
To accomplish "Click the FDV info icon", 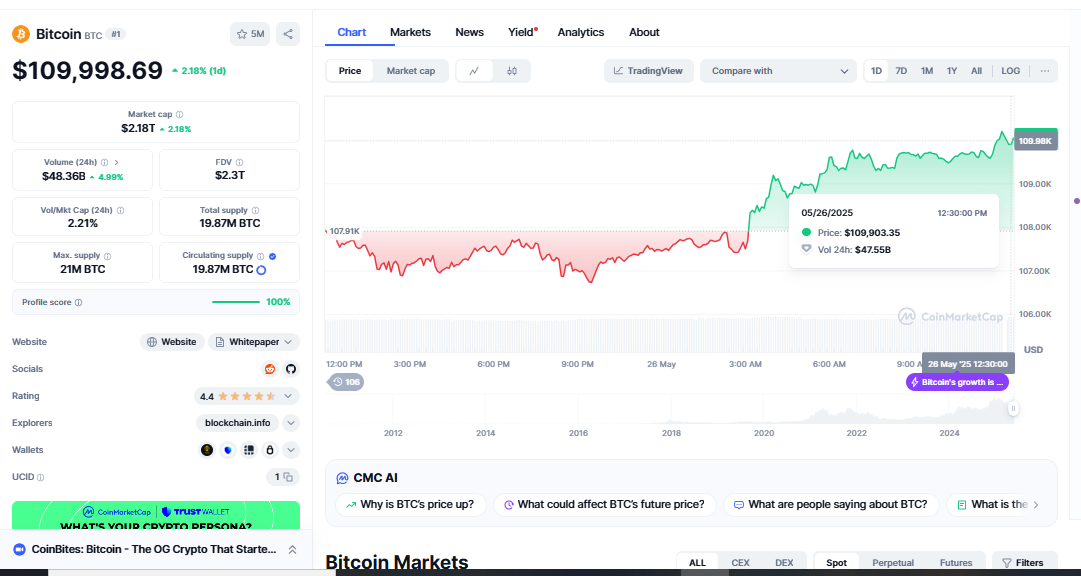I will [x=239, y=163].
